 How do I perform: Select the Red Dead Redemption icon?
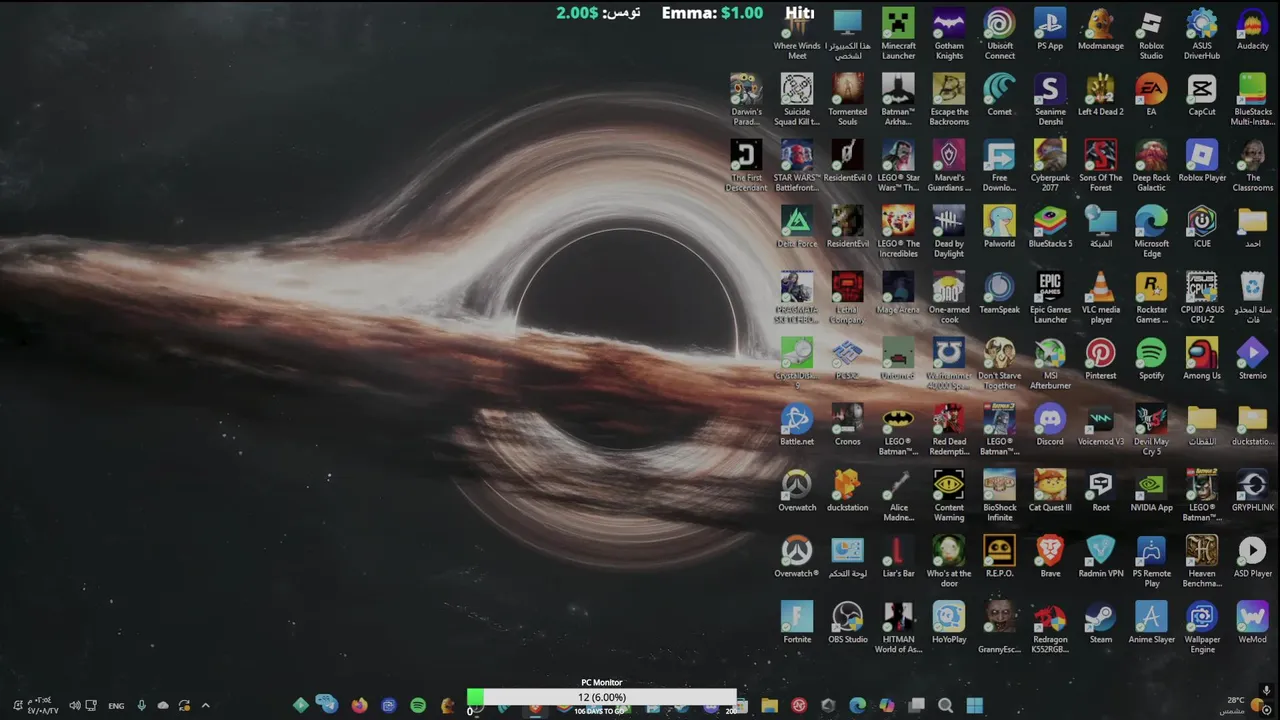click(949, 430)
